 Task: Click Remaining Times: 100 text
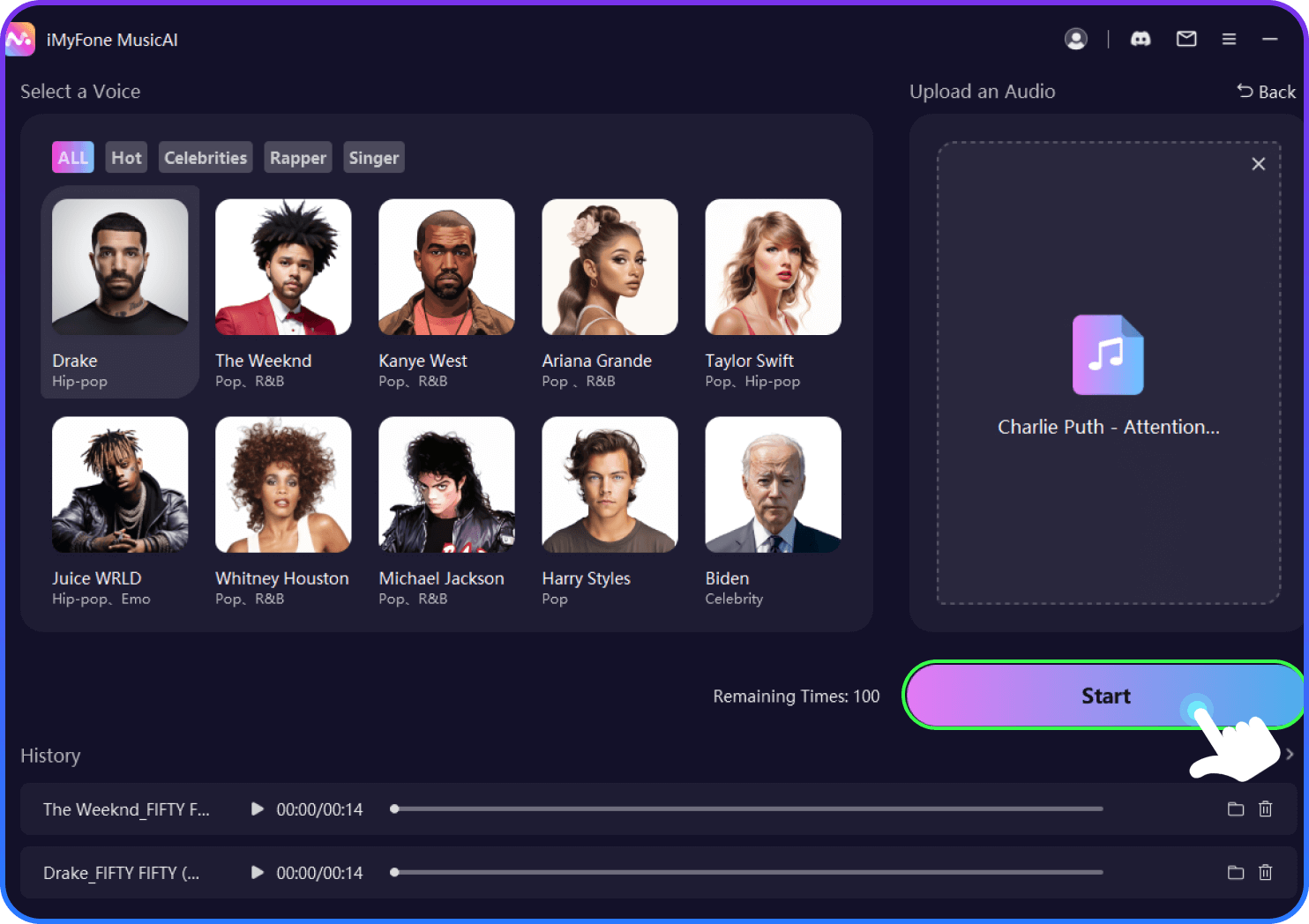[796, 697]
